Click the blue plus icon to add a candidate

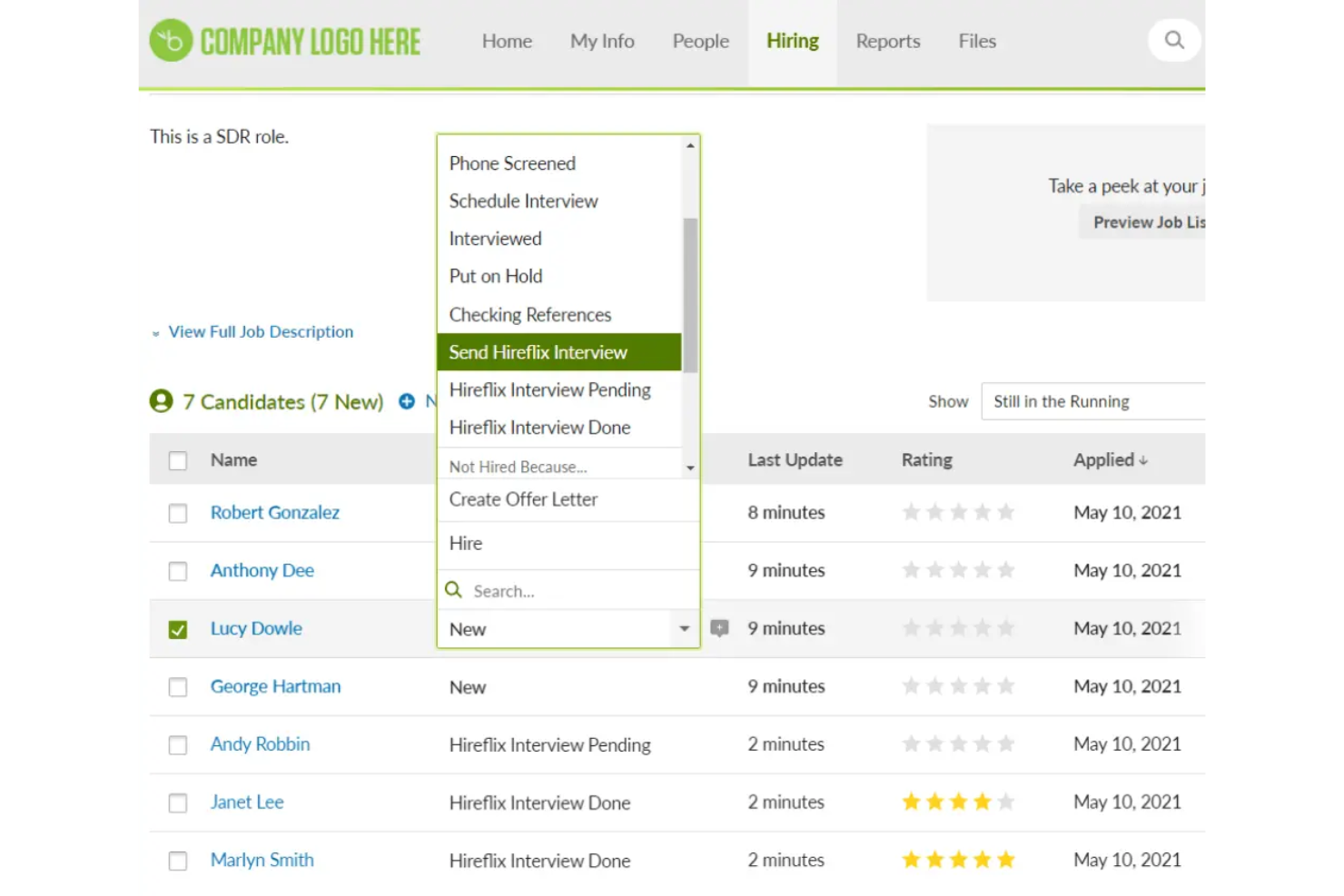pyautogui.click(x=406, y=401)
